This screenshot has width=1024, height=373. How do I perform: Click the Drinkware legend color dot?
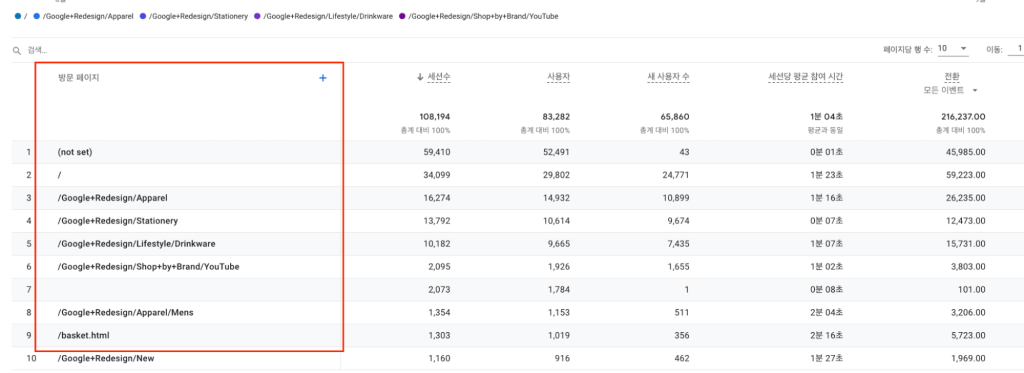257,16
